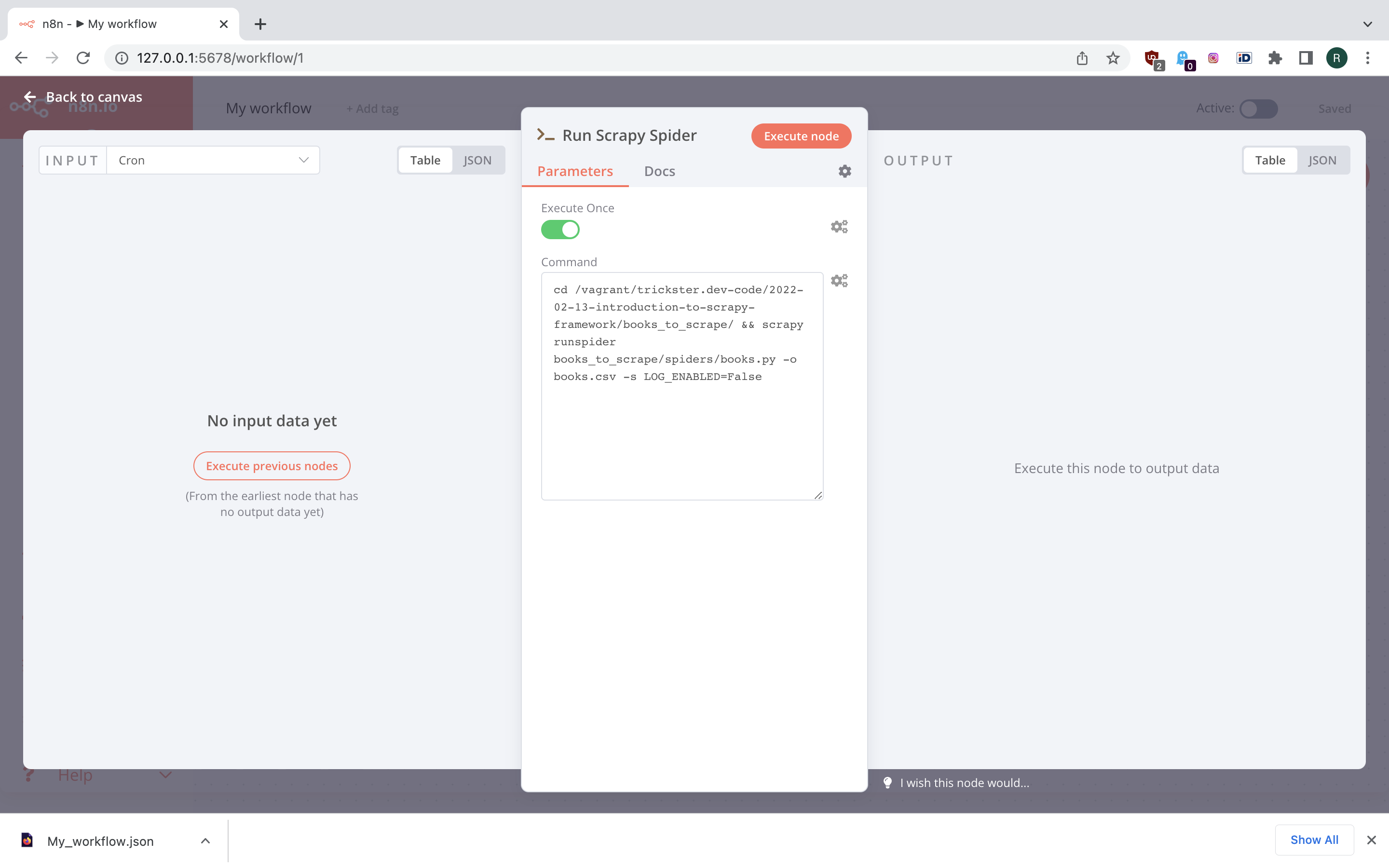Go Back to canvas
1389x868 pixels.
(x=83, y=97)
